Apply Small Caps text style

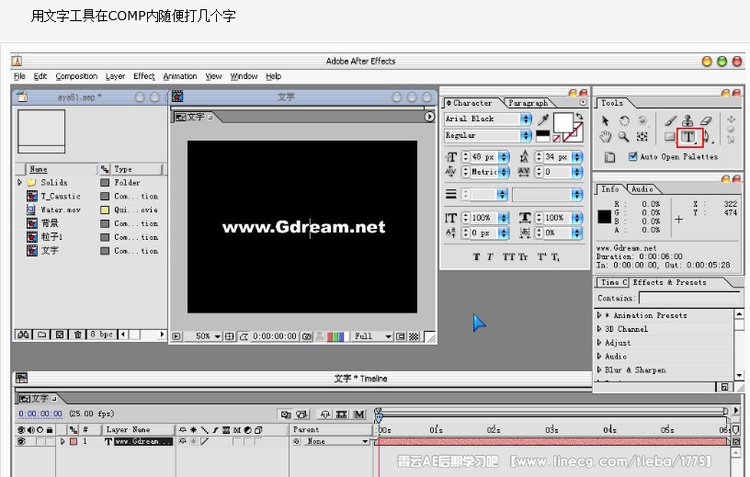(523, 257)
